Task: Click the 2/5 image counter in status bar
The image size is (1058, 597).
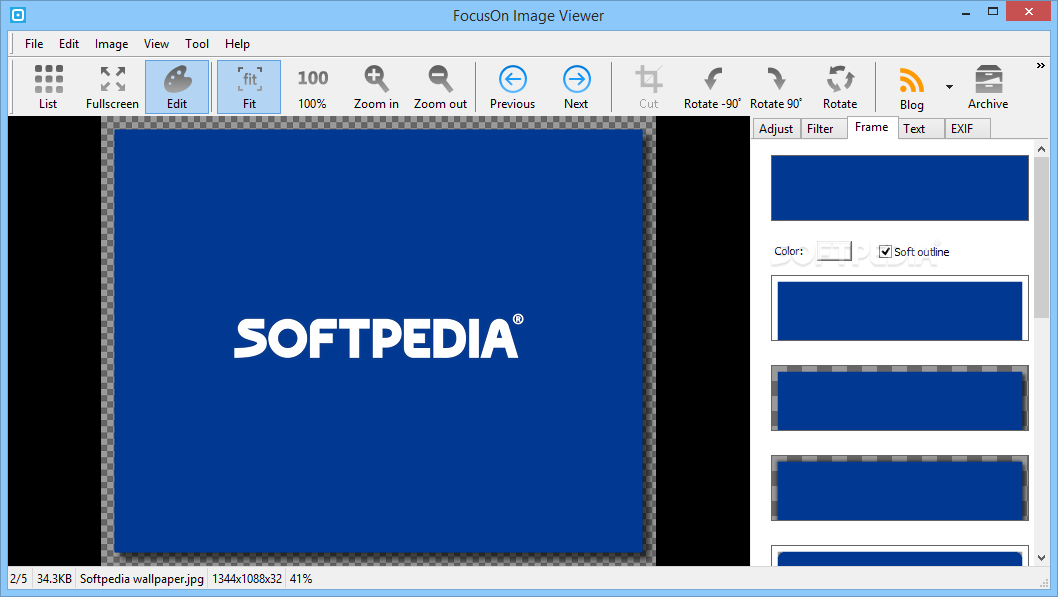Action: pos(19,579)
